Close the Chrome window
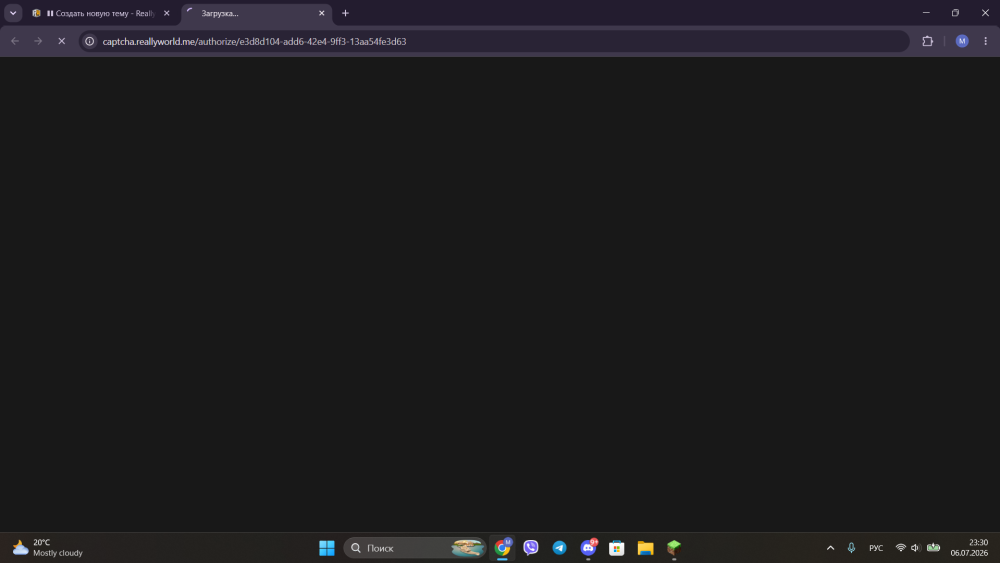Image resolution: width=1000 pixels, height=563 pixels. coord(985,13)
